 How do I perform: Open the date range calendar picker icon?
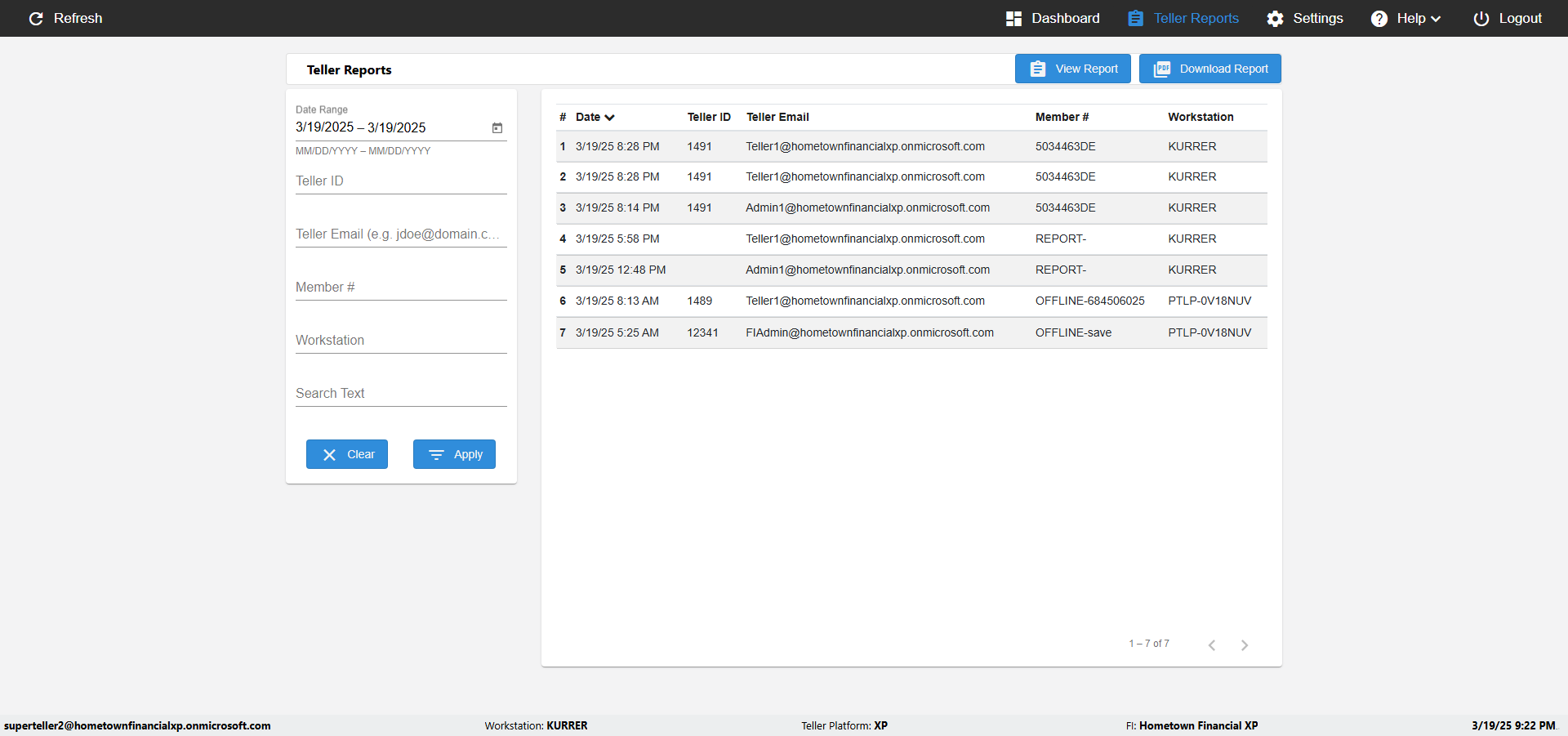click(x=497, y=127)
